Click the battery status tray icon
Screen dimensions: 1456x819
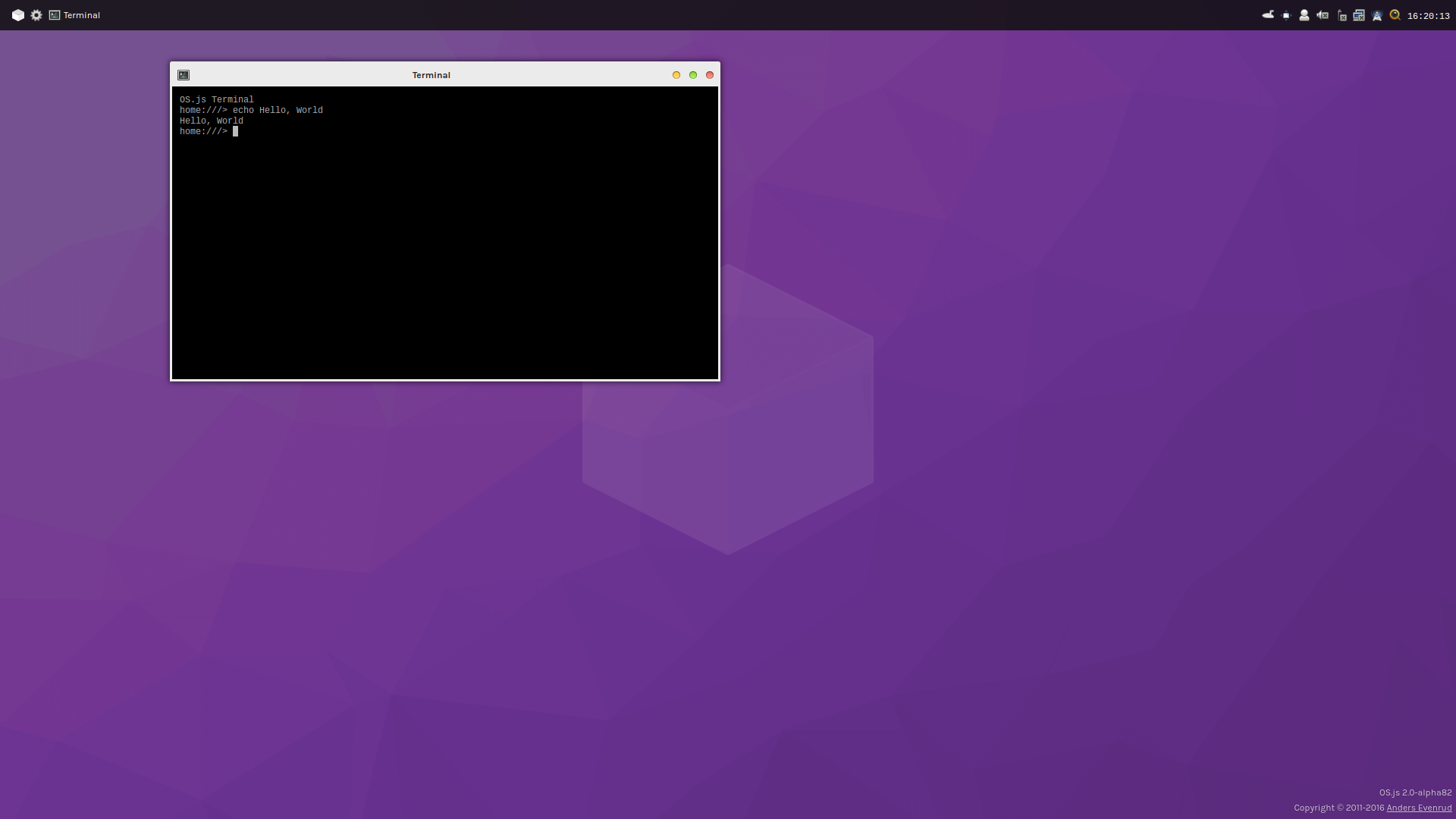tap(1341, 15)
